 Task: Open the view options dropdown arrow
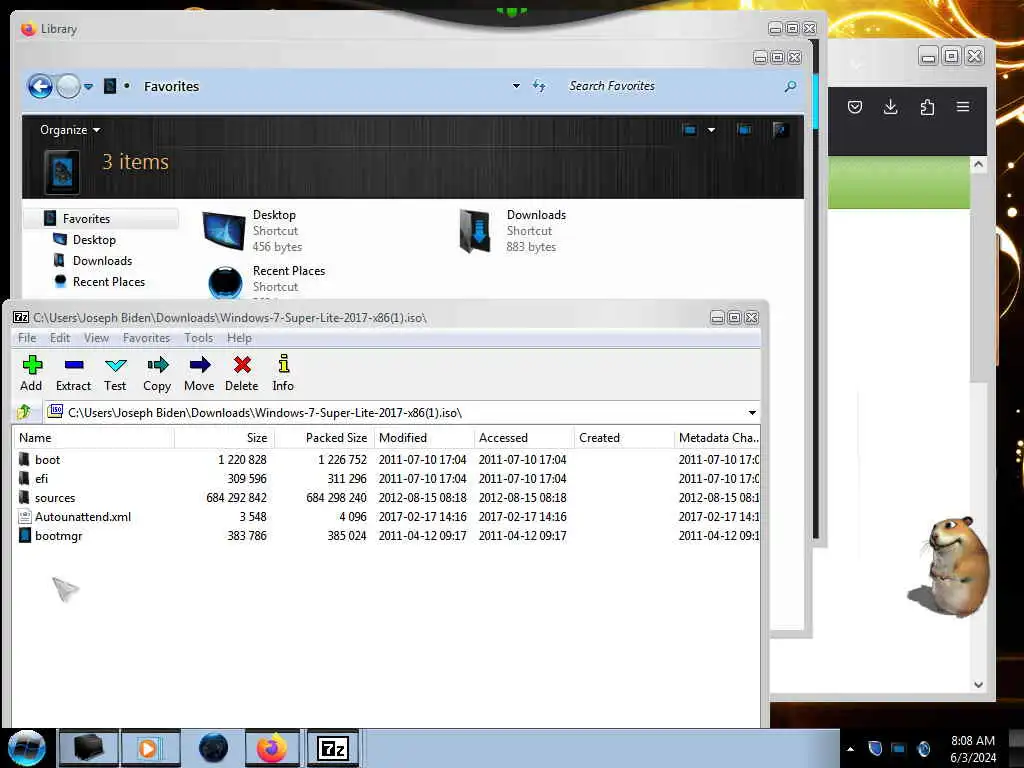point(711,129)
